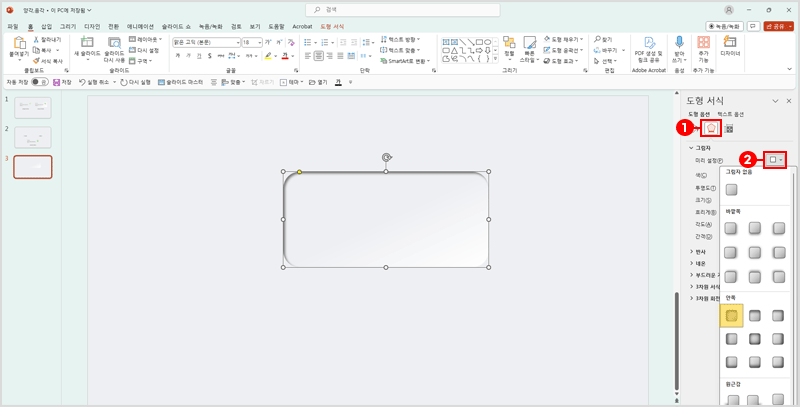Select the 'No Shadow' (그림자 없음) preset

click(x=733, y=189)
